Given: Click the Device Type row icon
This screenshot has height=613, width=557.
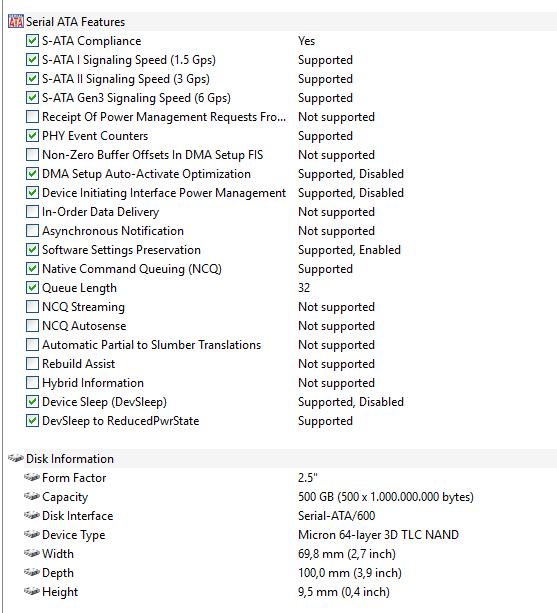Looking at the screenshot, I should [x=32, y=534].
